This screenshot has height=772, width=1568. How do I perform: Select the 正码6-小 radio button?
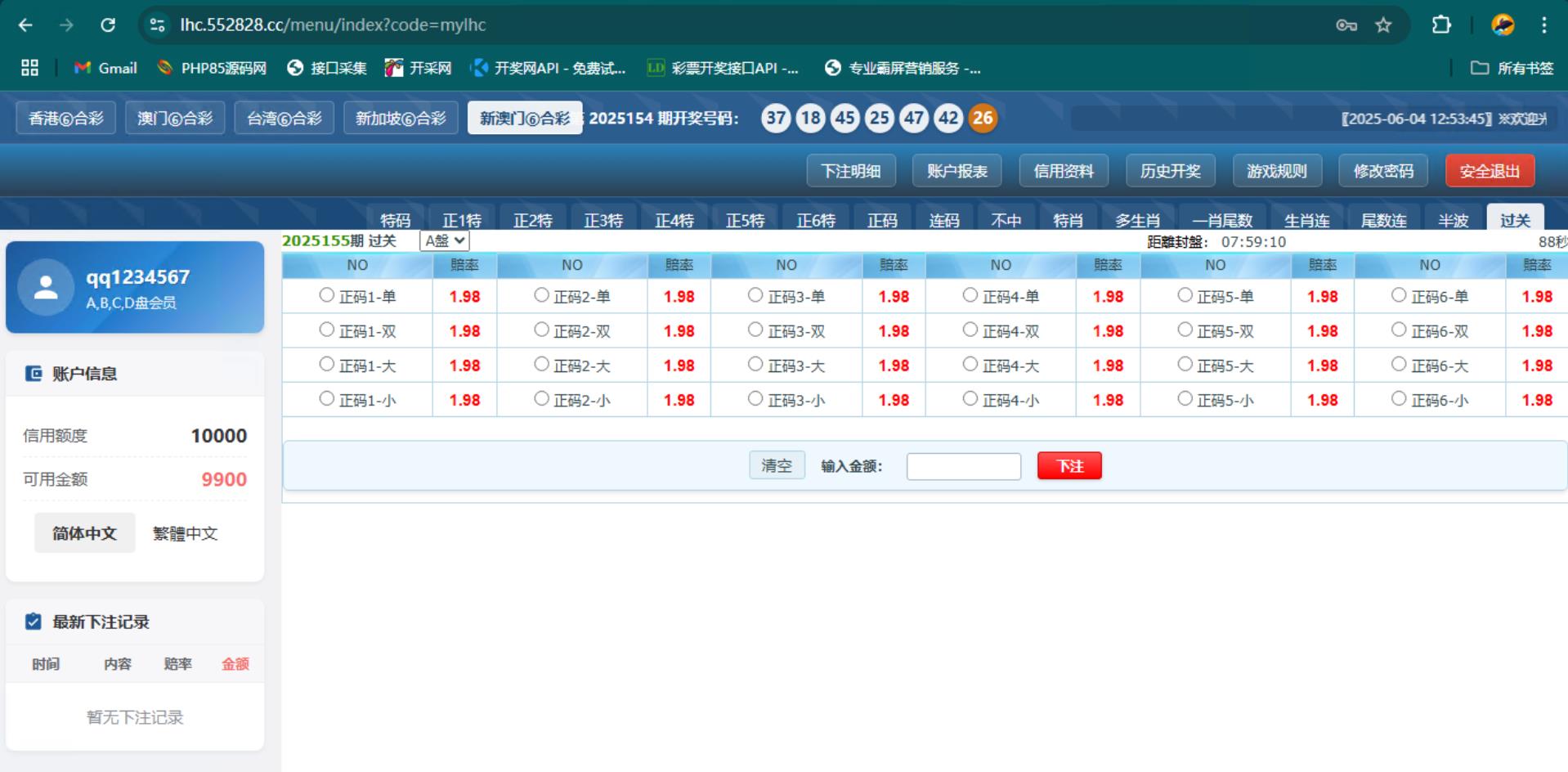(1399, 398)
